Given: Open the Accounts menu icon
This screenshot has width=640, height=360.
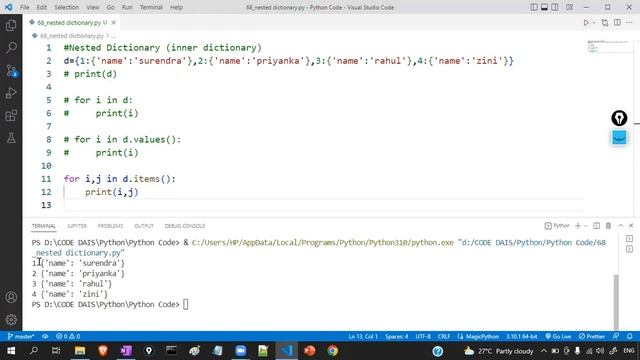Looking at the screenshot, I should 11,297.
